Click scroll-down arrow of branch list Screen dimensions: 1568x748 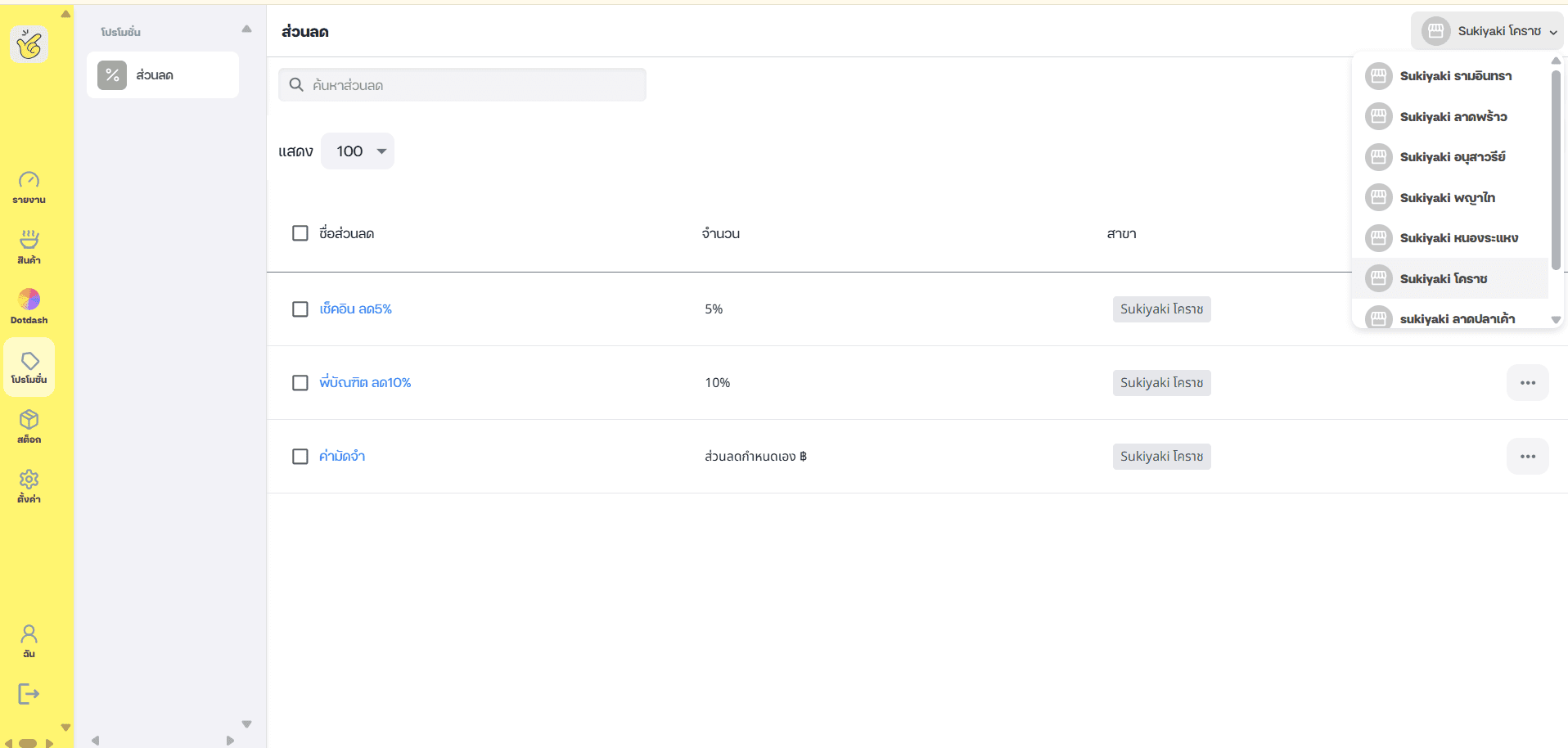point(1556,320)
